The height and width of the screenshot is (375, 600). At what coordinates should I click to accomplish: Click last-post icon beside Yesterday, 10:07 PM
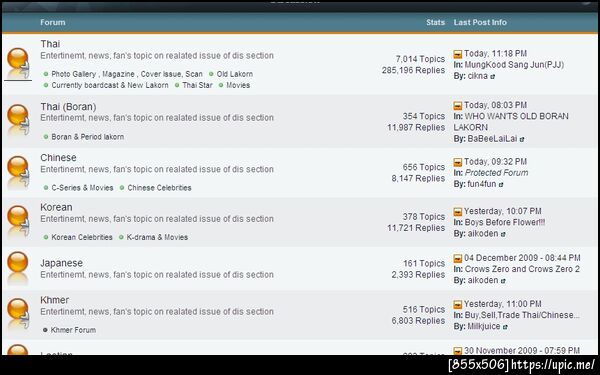pos(458,212)
